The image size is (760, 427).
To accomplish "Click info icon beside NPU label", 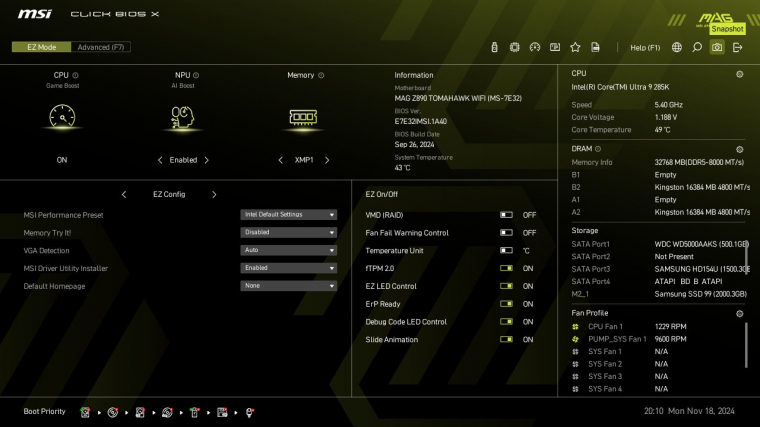I will click(196, 75).
